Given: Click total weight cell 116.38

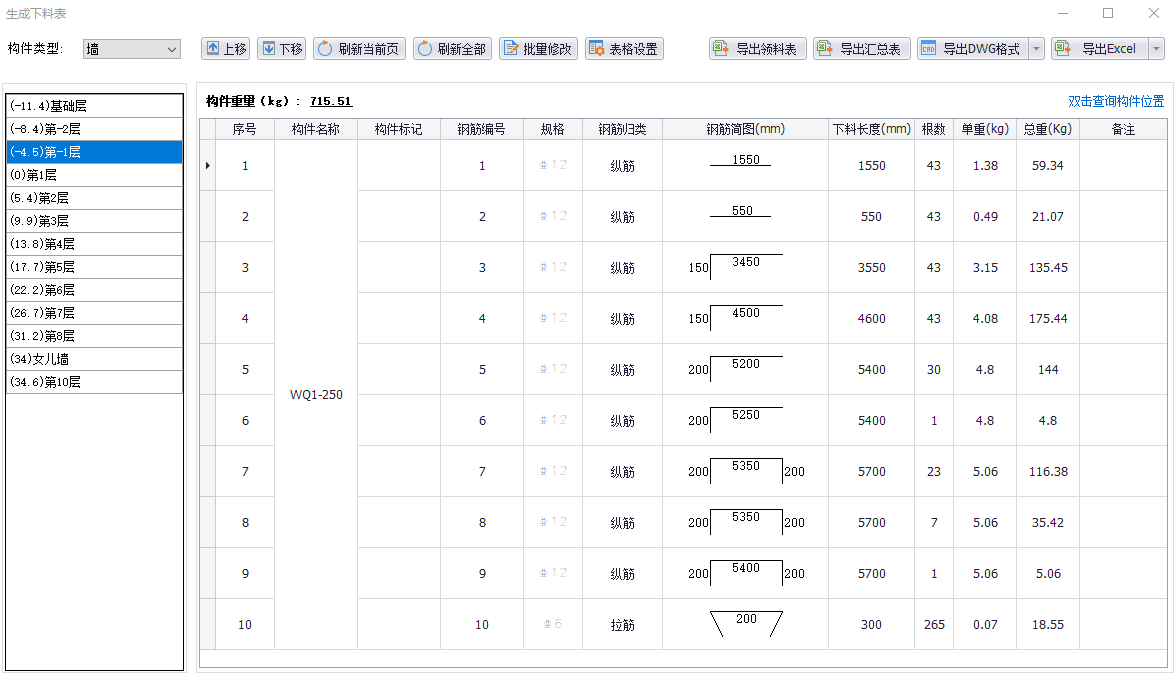Looking at the screenshot, I should tap(1048, 471).
